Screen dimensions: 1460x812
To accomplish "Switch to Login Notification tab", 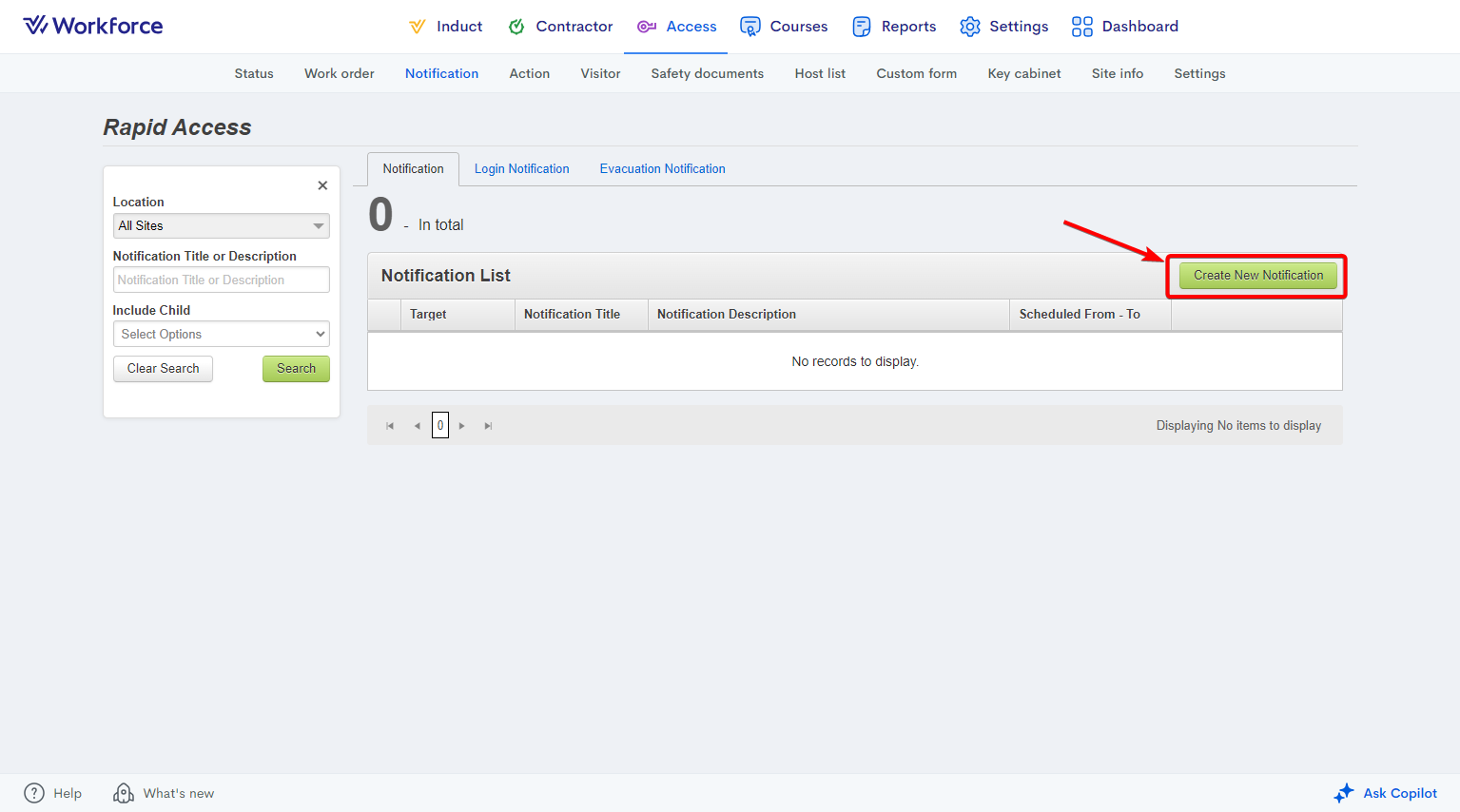I will click(x=521, y=169).
